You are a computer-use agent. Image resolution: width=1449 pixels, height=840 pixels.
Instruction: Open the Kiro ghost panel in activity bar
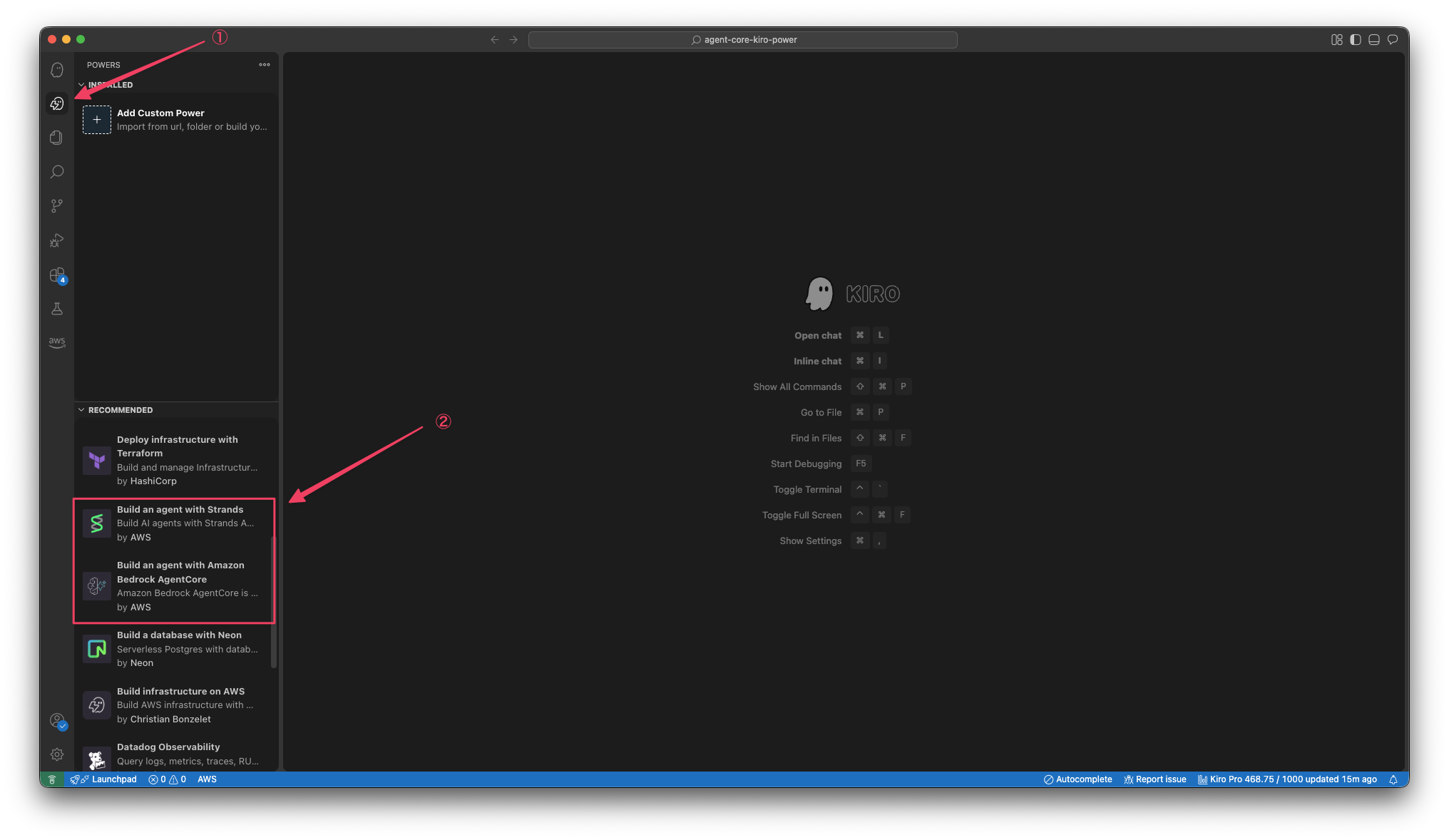coord(57,70)
